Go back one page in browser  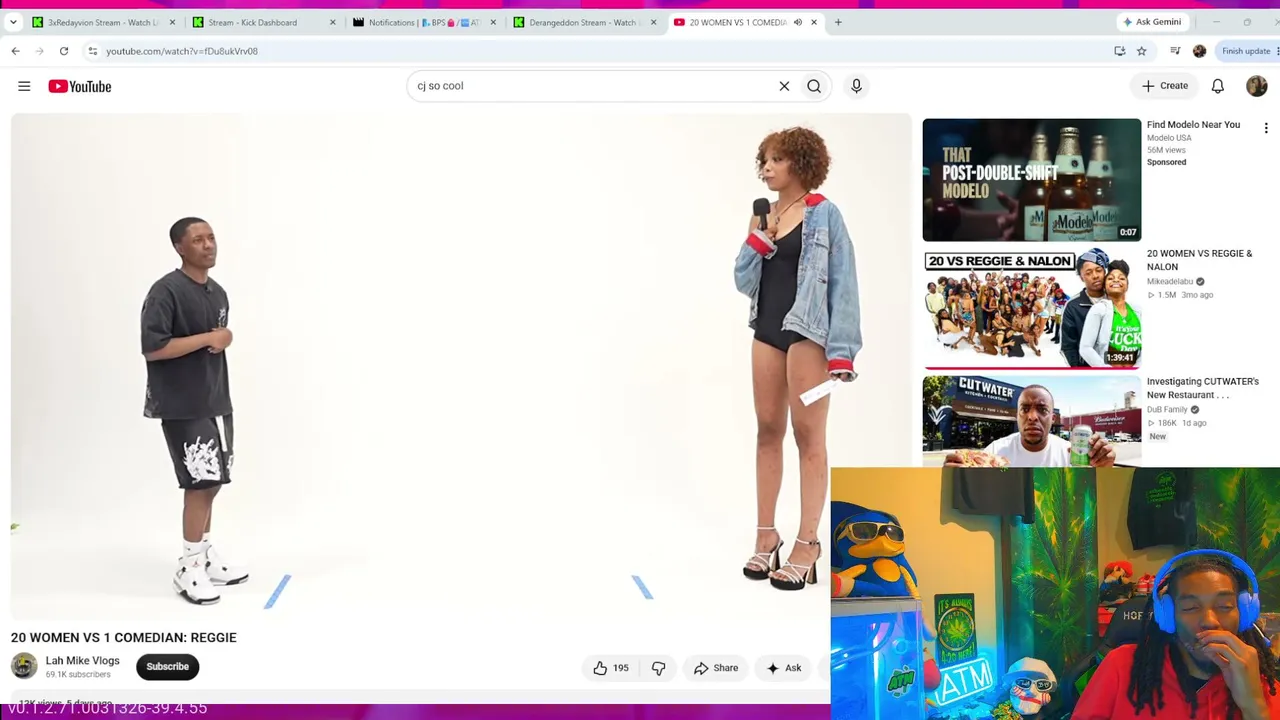[x=15, y=51]
